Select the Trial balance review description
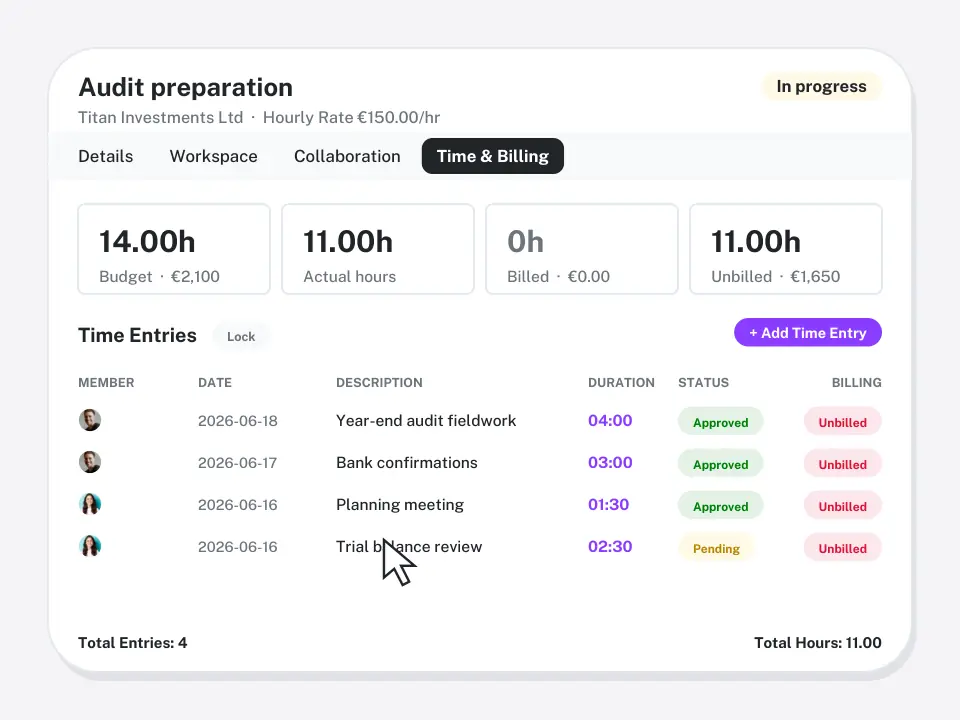Screen dimensions: 960x720 [409, 546]
